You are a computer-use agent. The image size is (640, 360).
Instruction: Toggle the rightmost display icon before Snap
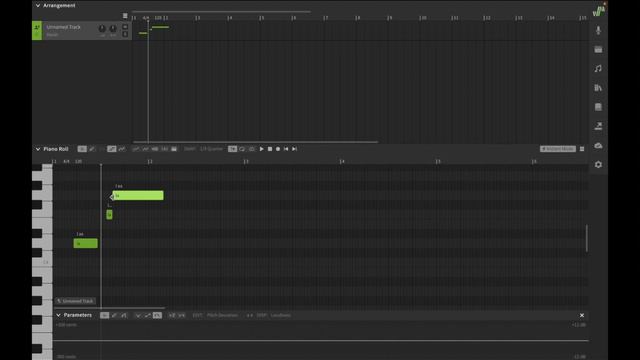point(174,149)
